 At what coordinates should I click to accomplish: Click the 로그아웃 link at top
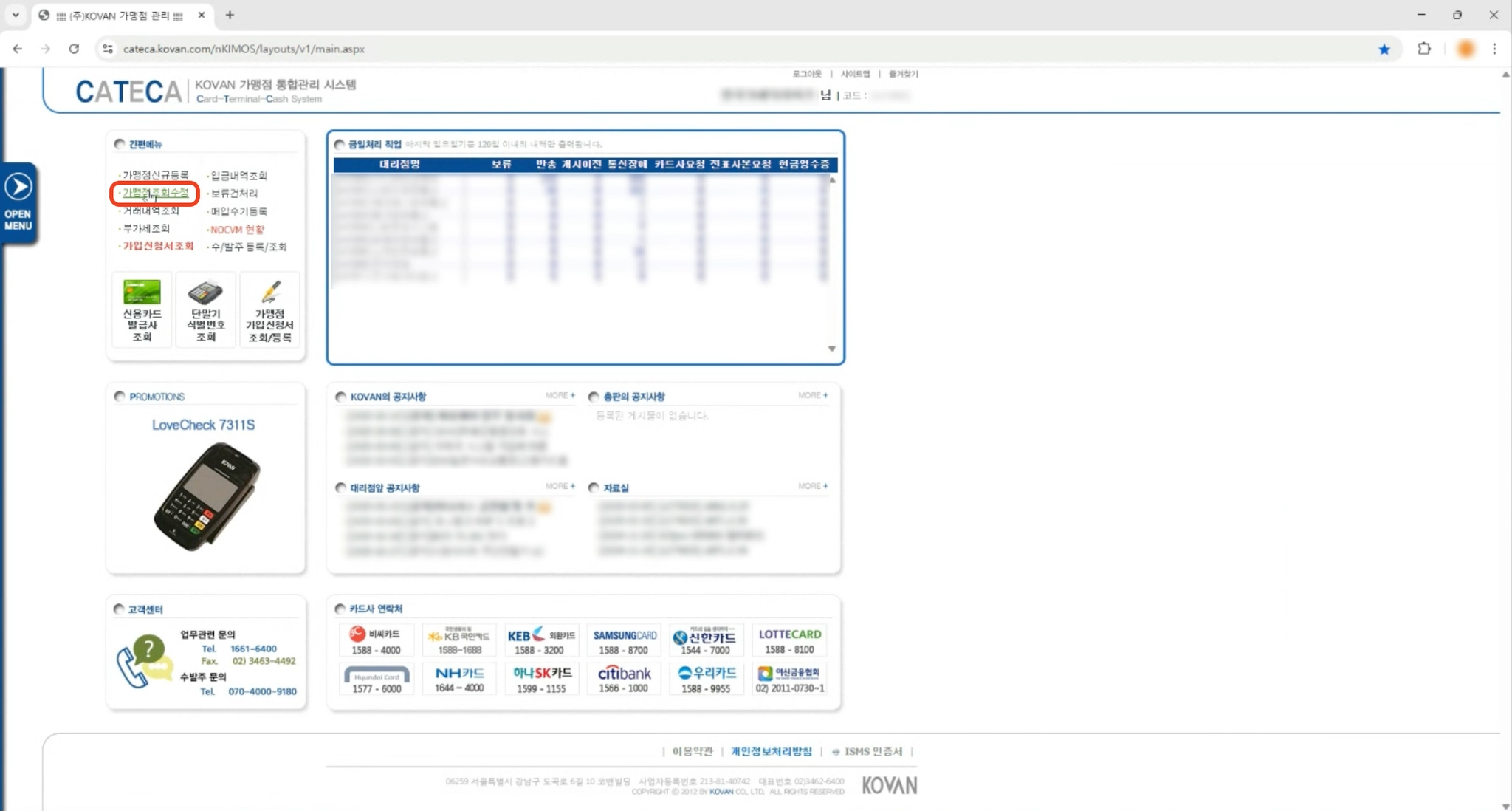pos(806,74)
